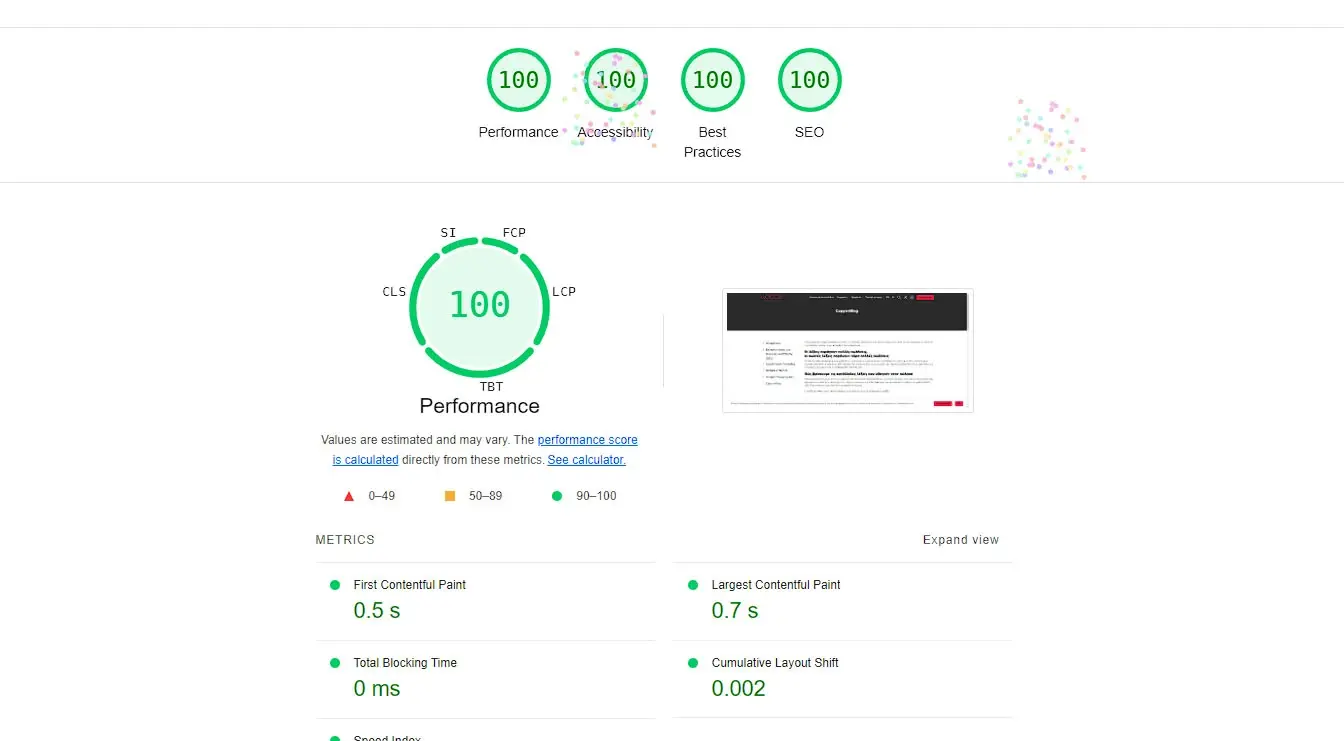Click the Performance score gauge showing 100
The height and width of the screenshot is (741, 1344).
(x=518, y=80)
